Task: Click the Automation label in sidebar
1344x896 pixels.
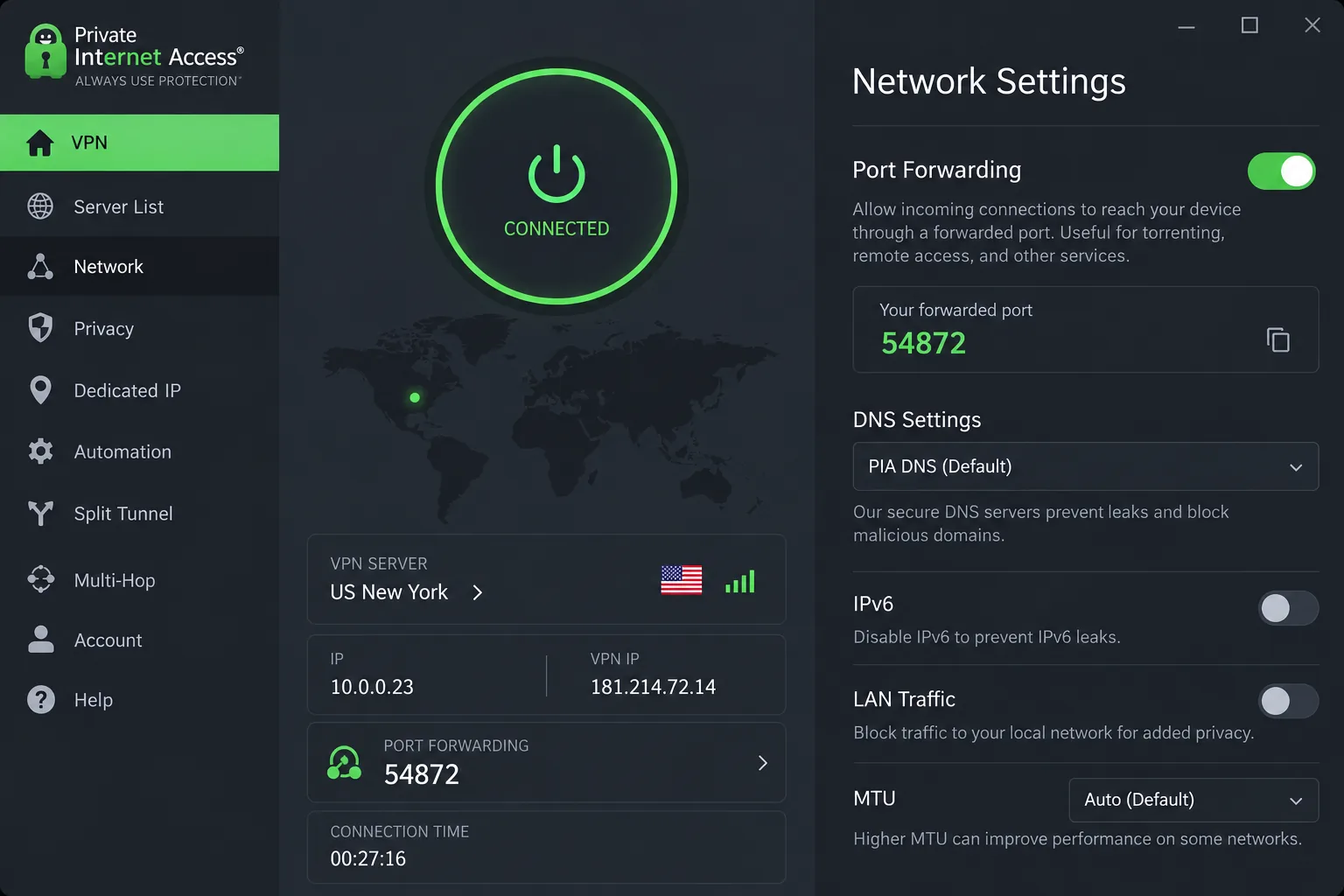Action: pos(122,451)
